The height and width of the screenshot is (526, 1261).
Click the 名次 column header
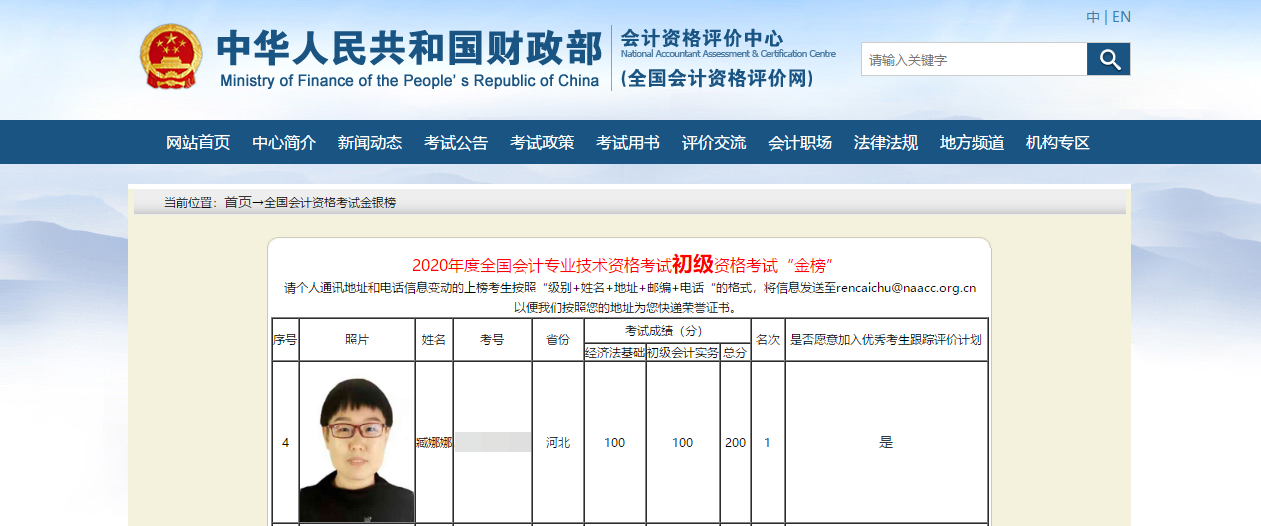pos(768,340)
